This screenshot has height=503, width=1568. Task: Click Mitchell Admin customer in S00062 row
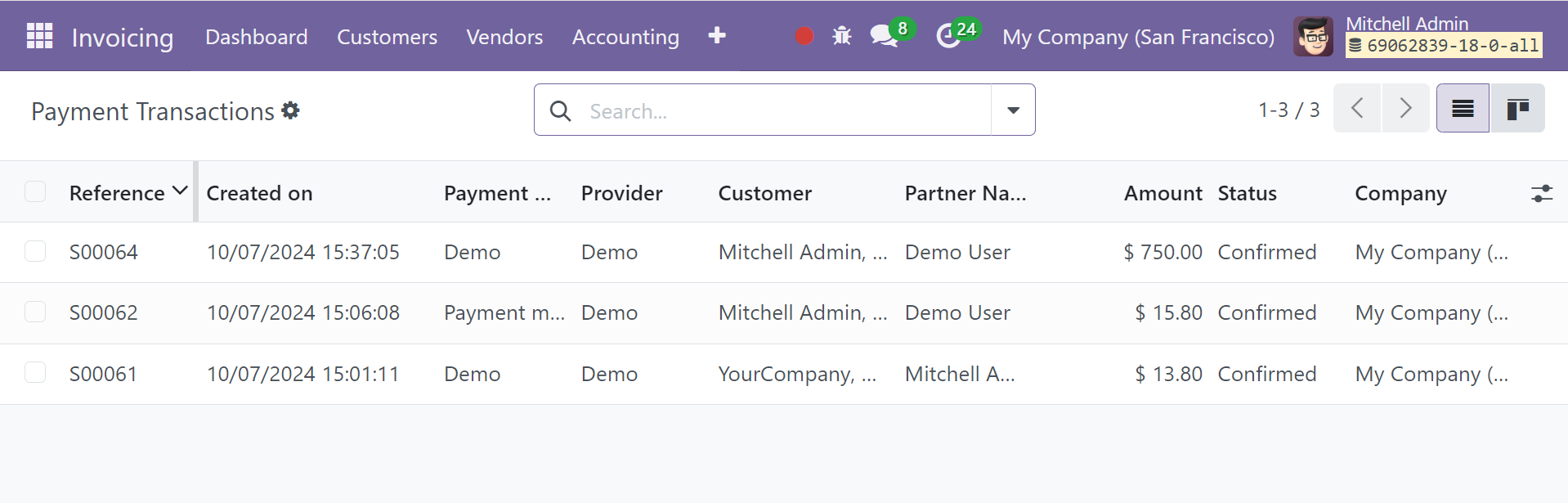pos(803,312)
